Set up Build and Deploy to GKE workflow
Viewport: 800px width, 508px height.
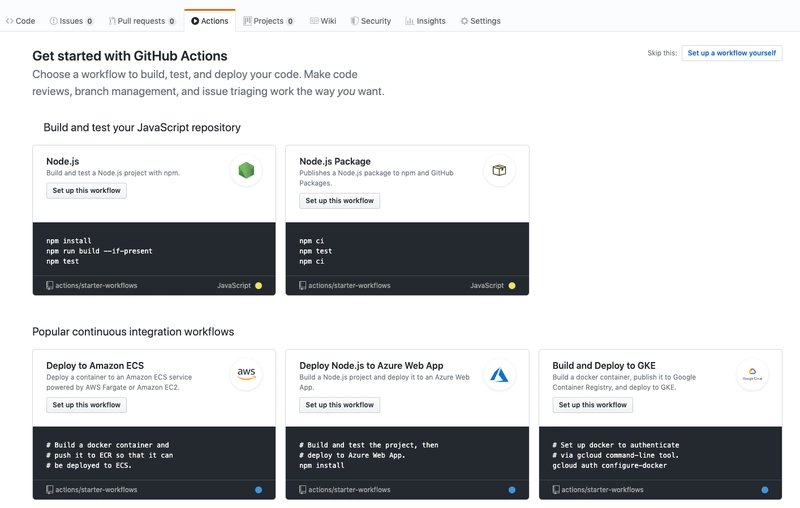click(592, 404)
